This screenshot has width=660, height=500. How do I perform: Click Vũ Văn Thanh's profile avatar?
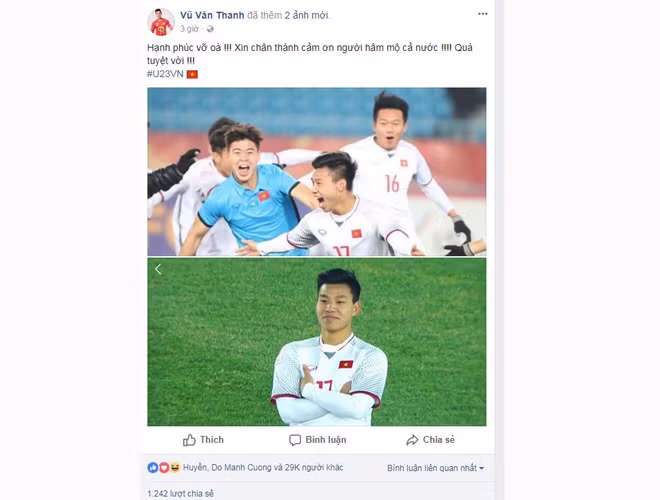(161, 22)
